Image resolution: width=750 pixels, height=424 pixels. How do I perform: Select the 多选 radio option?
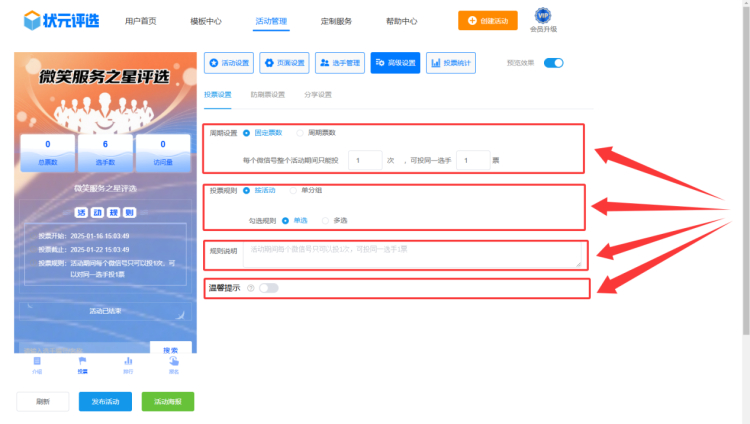pyautogui.click(x=326, y=220)
